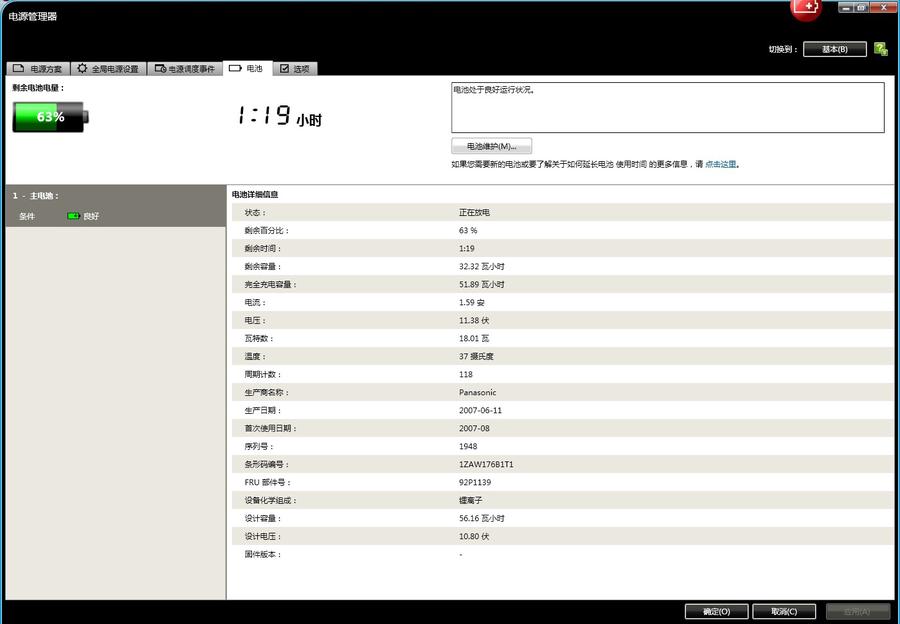
Task: Switch to 全局电源设置 tab
Action: pos(108,68)
